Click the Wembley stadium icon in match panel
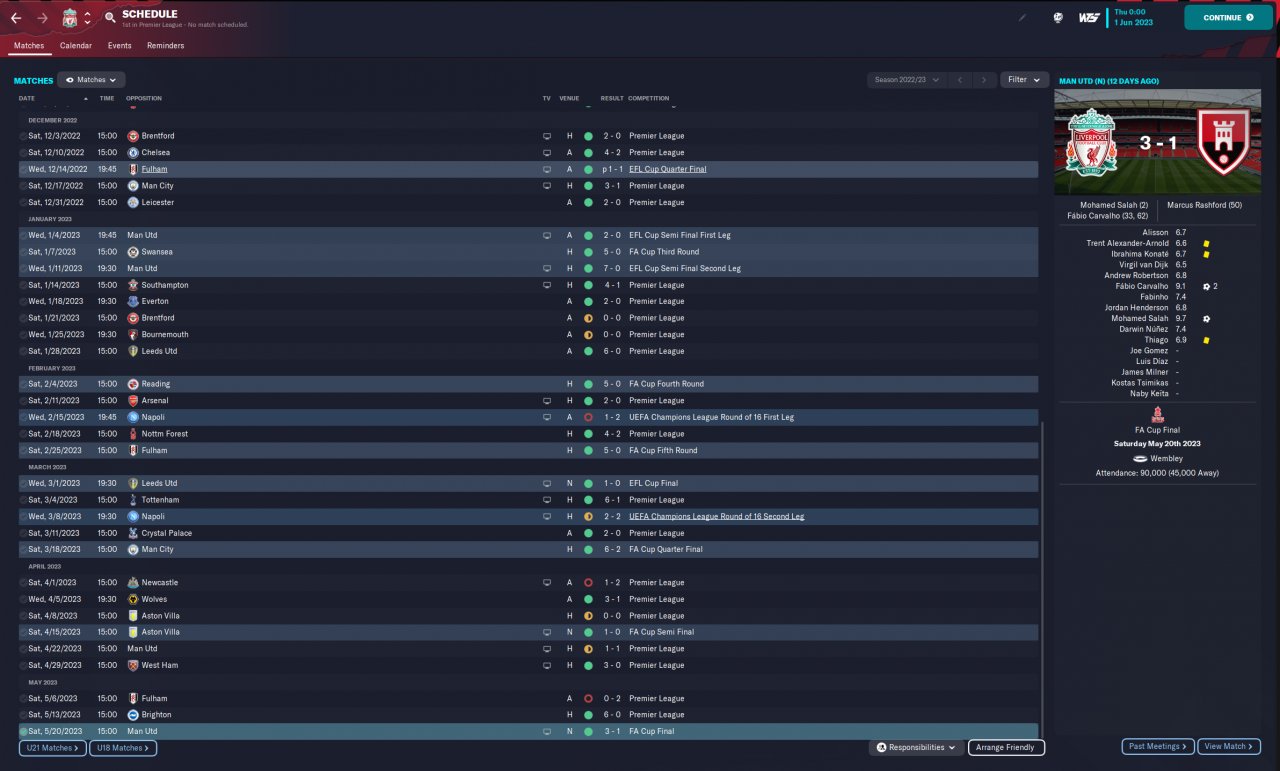This screenshot has height=771, width=1280. click(1140, 459)
